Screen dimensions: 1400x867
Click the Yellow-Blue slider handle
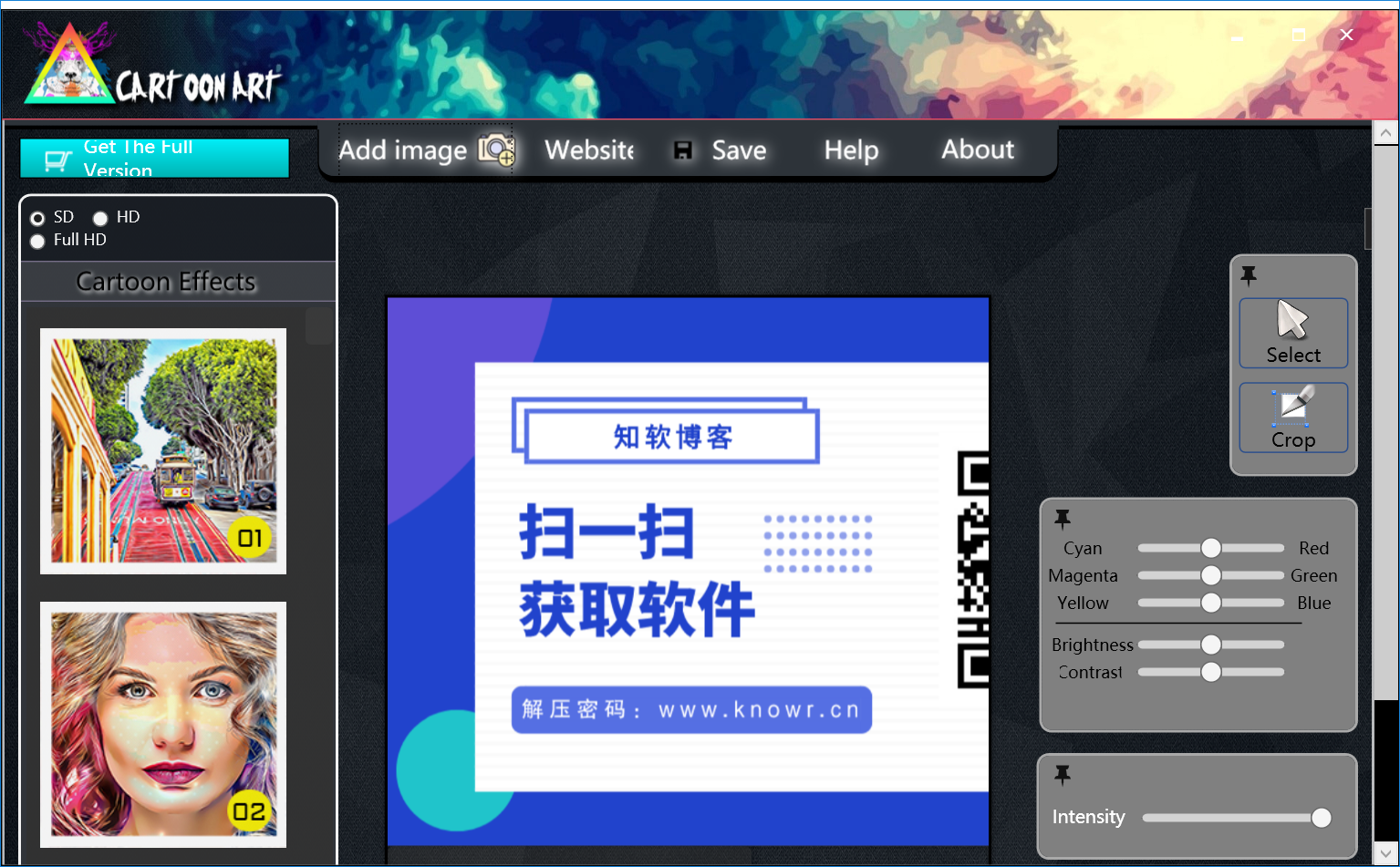coord(1211,603)
